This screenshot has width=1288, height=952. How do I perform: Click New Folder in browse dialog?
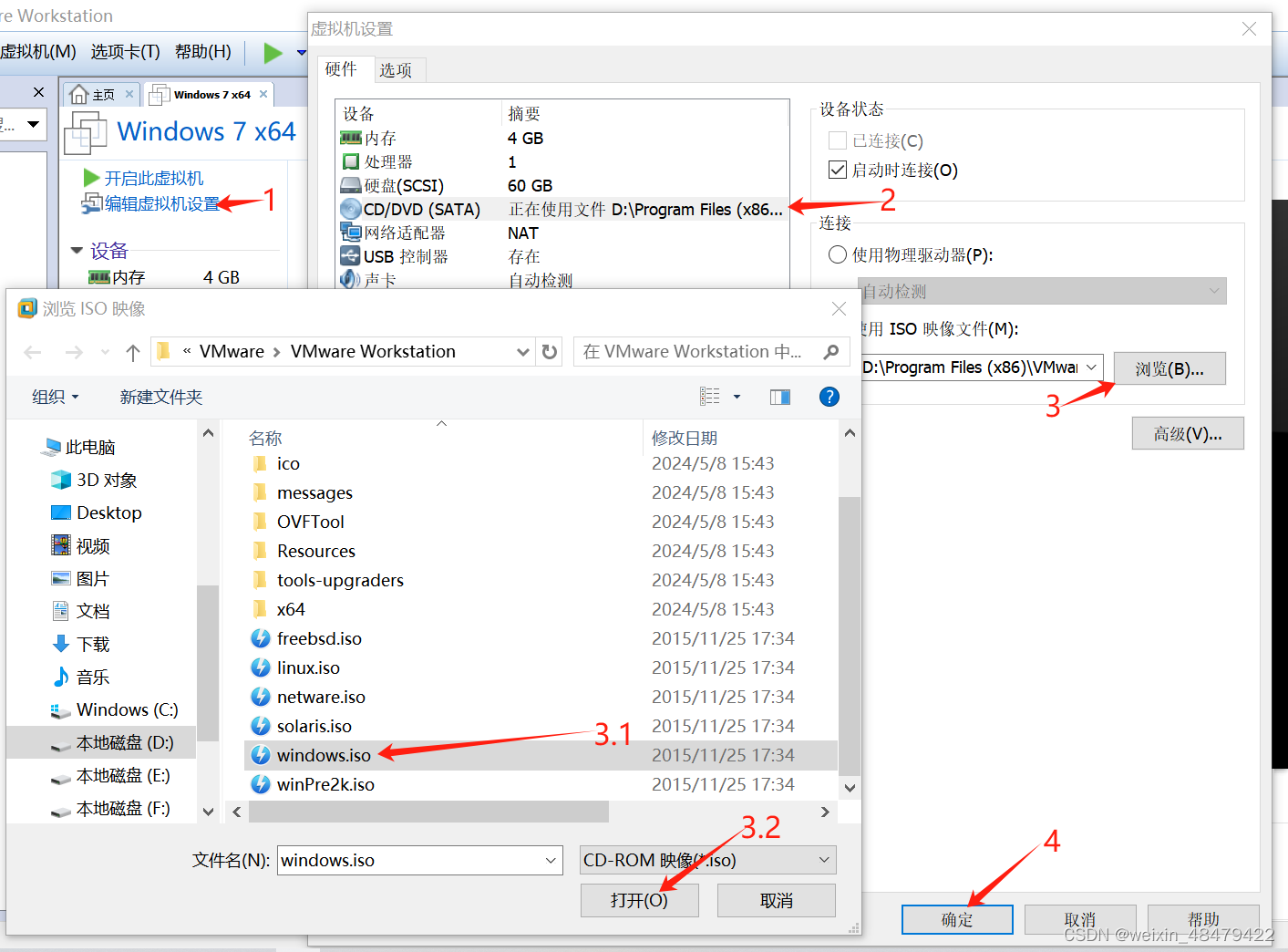point(161,397)
